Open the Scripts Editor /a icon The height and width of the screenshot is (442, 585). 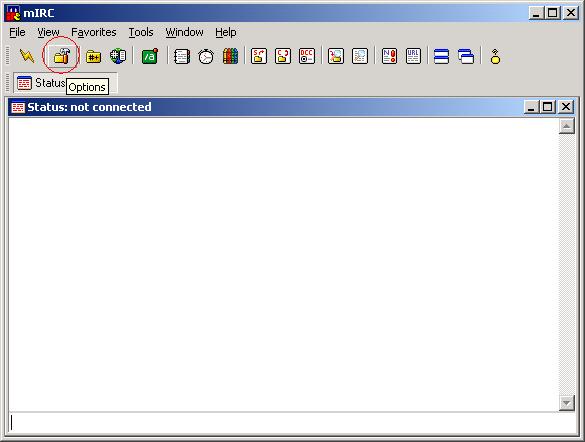click(150, 56)
